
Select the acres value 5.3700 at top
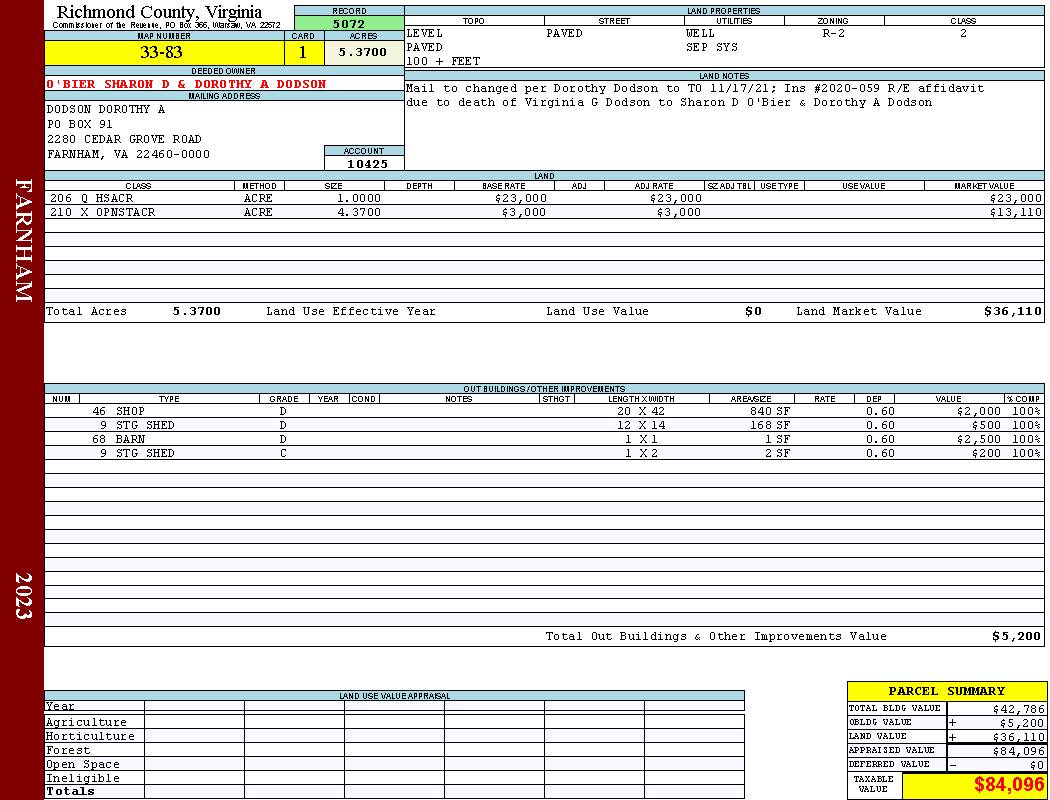[x=363, y=52]
